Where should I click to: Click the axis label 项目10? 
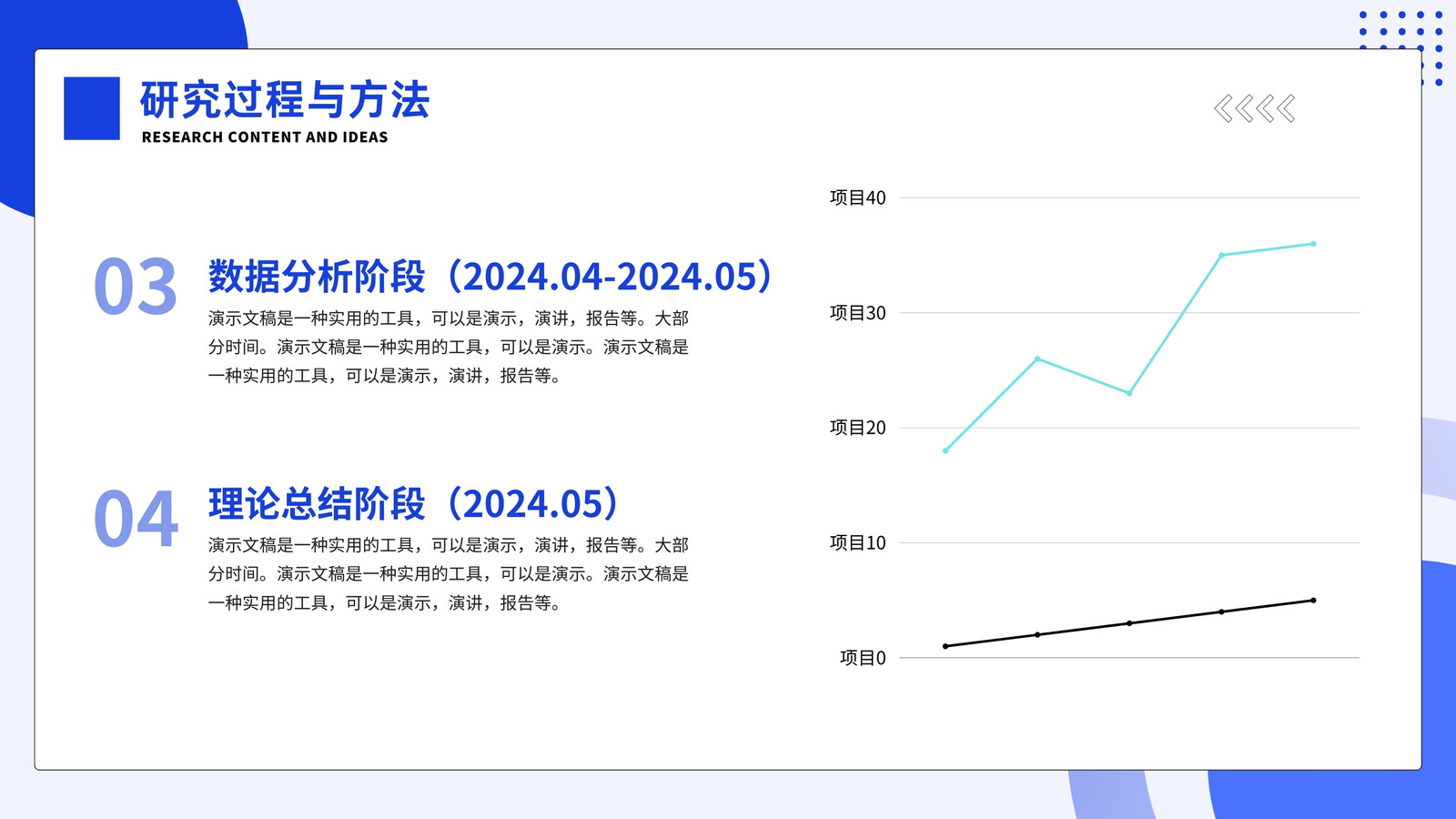[857, 542]
